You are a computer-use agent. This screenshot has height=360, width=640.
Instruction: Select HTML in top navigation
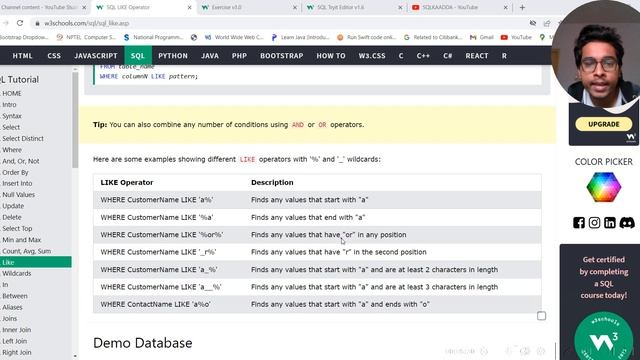22,56
